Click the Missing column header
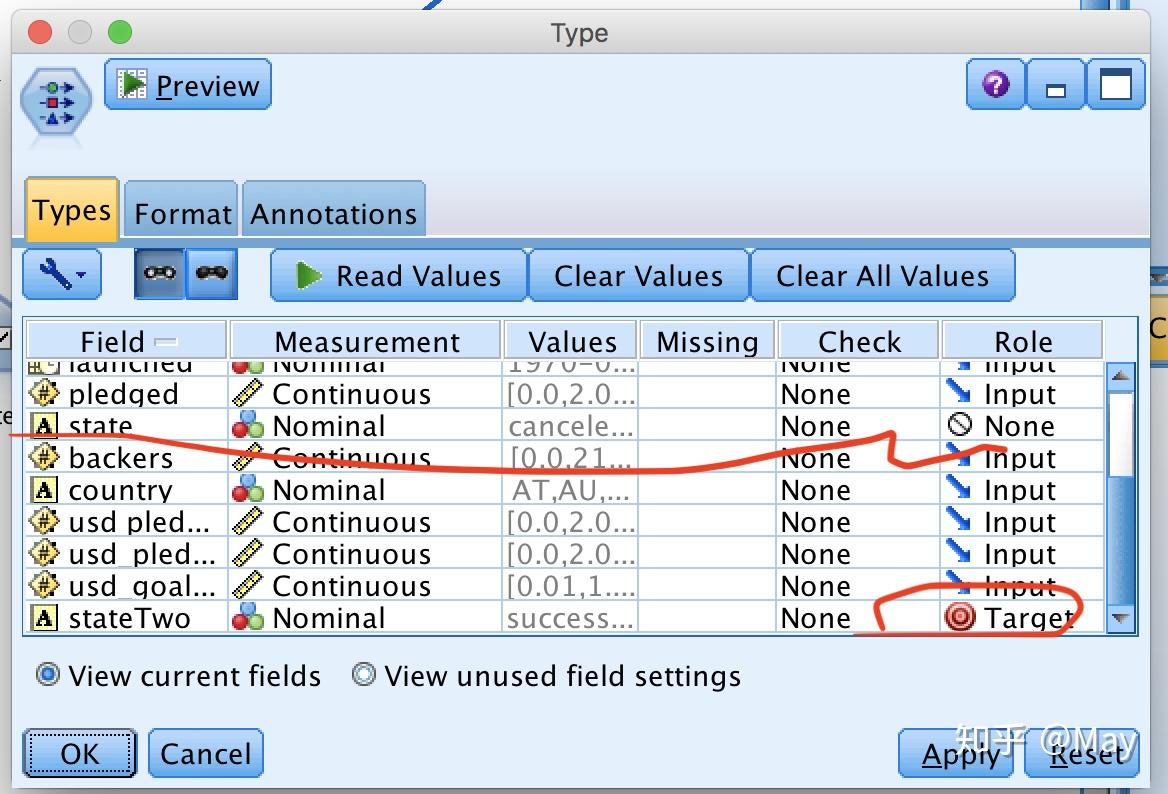This screenshot has height=794, width=1168. [x=707, y=341]
